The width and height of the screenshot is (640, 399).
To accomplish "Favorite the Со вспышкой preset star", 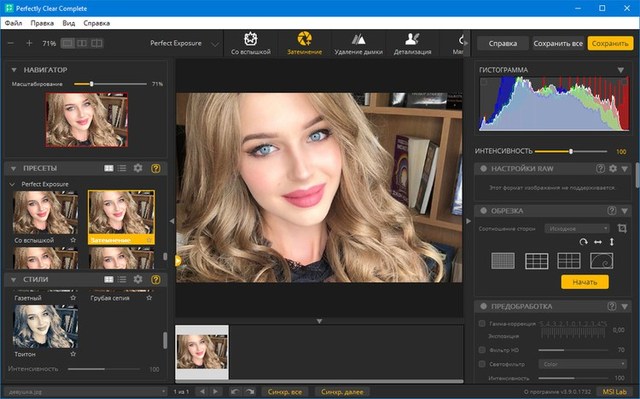I will pos(73,240).
